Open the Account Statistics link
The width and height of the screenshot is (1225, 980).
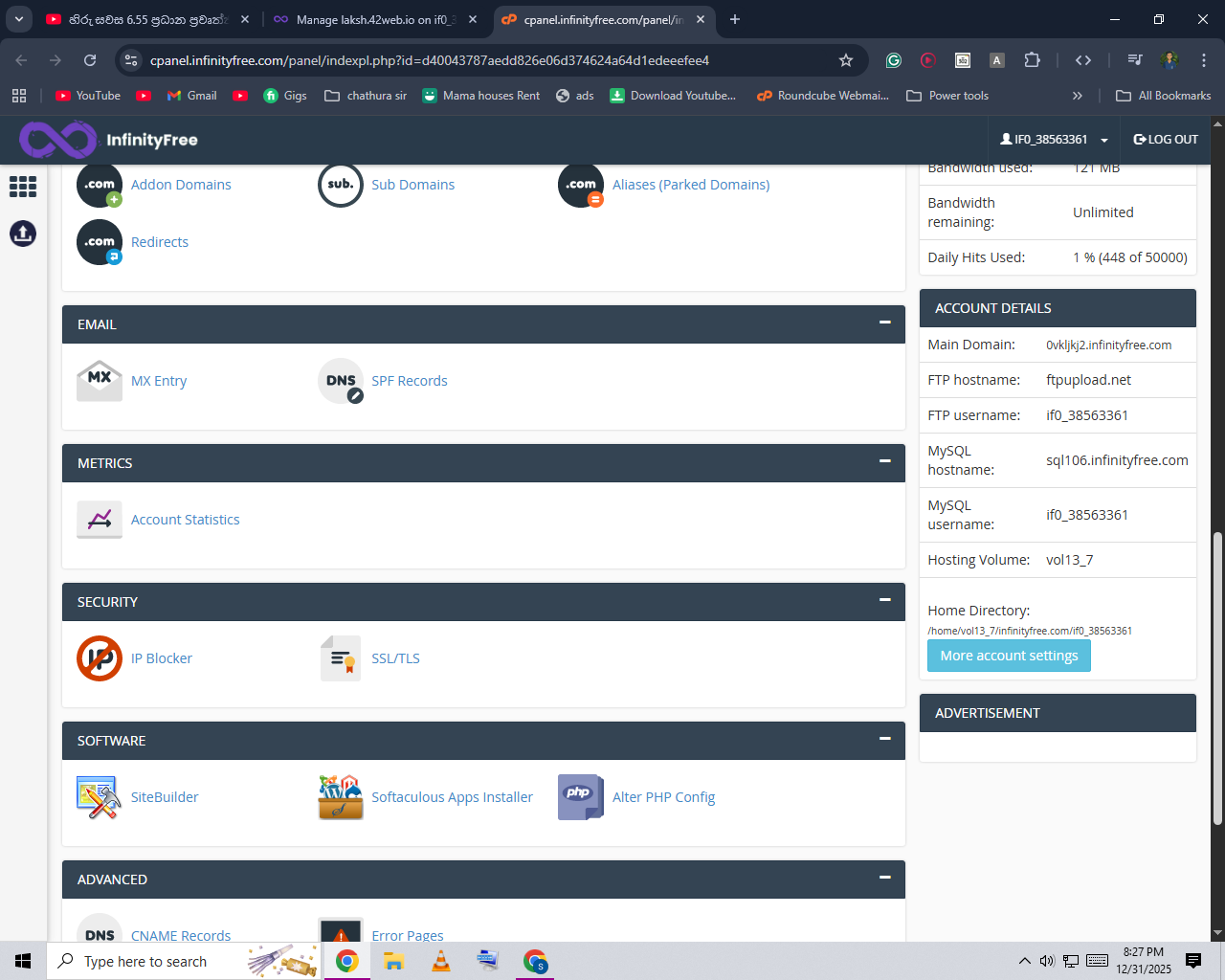[186, 520]
